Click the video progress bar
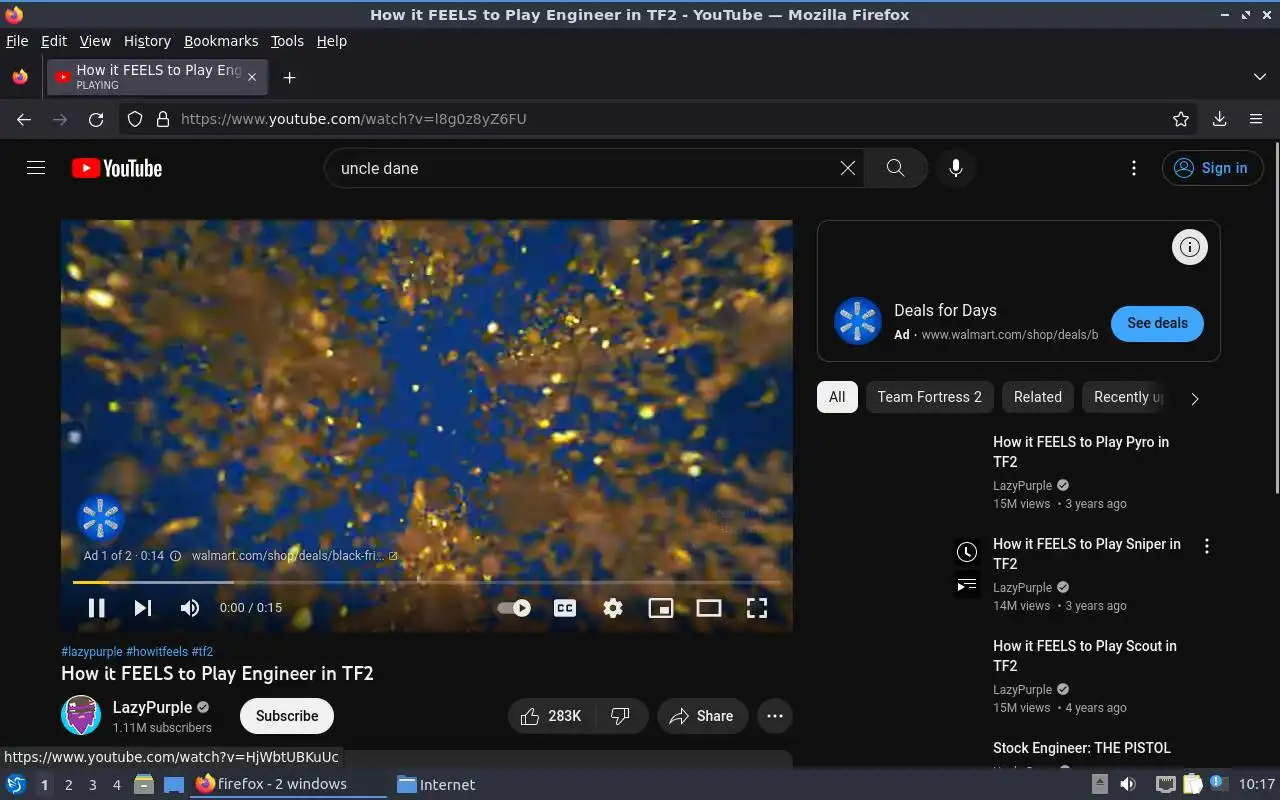 click(x=426, y=582)
